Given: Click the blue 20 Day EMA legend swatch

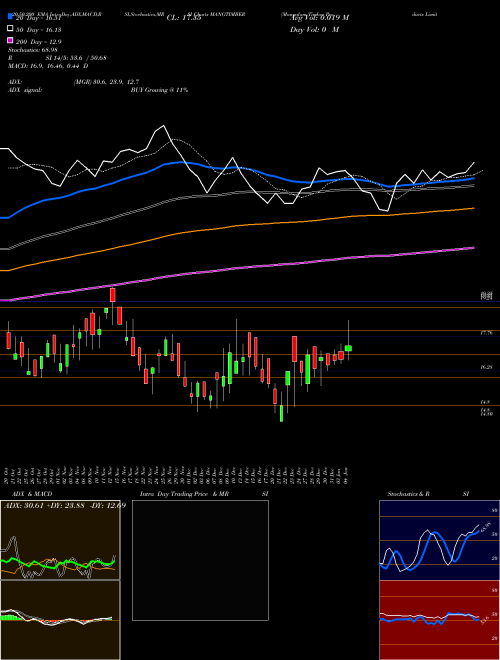Looking at the screenshot, I should [x=10, y=17].
